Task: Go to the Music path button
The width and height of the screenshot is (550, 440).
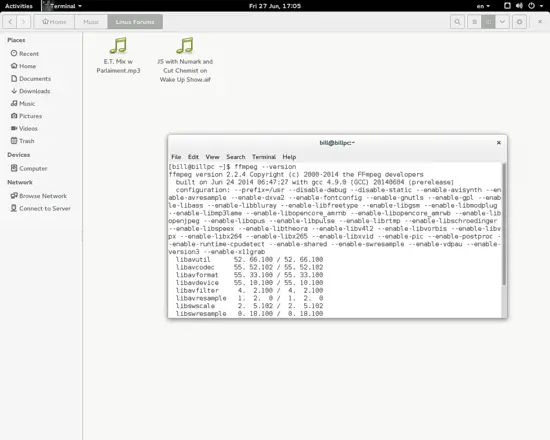Action: tap(91, 22)
